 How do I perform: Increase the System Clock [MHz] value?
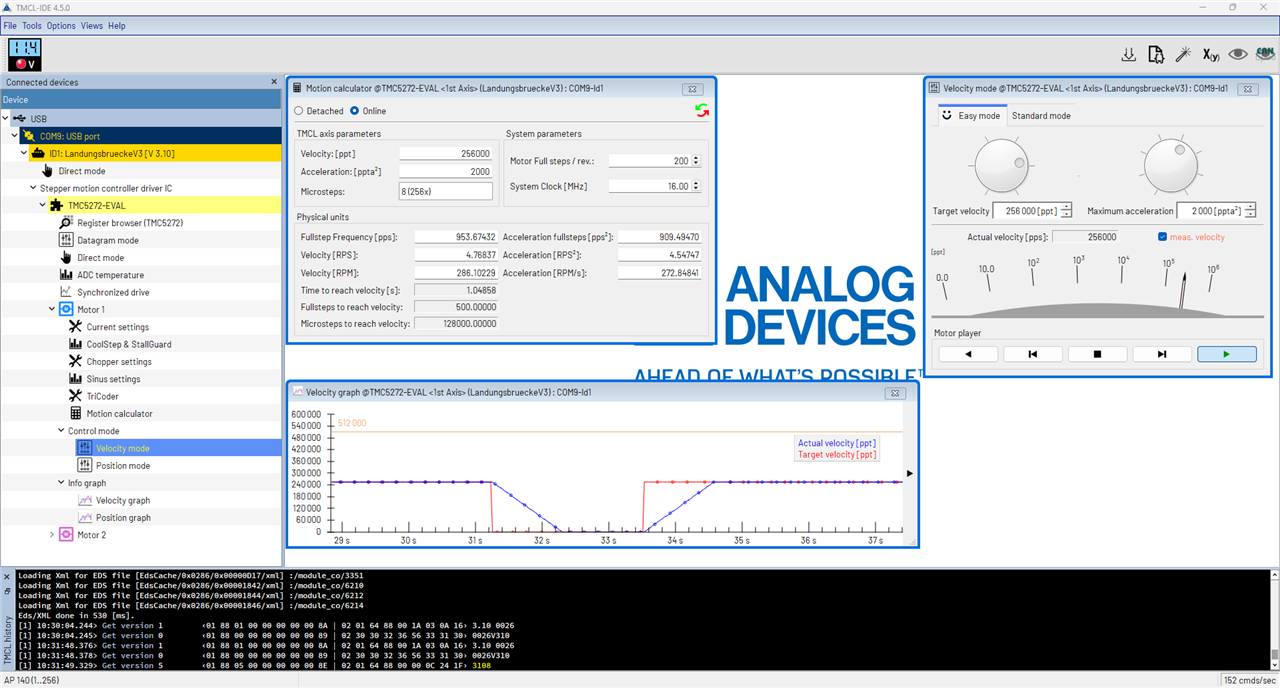(696, 183)
